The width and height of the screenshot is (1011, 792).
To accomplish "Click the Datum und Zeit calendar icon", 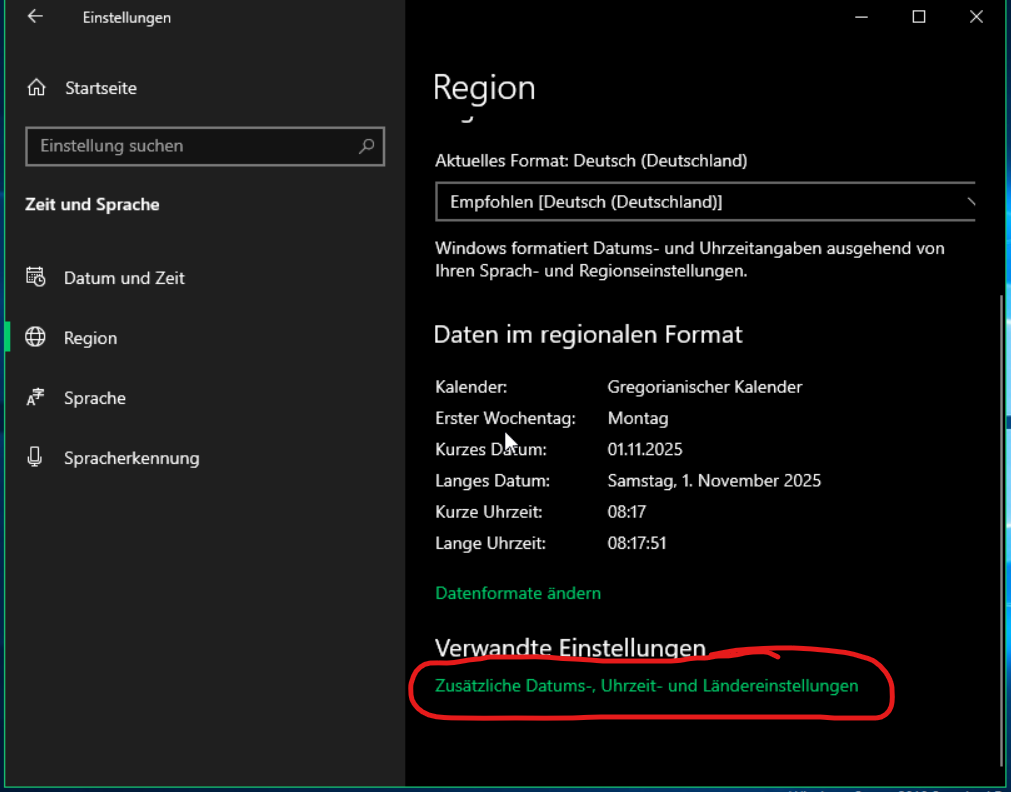I will pos(36,278).
